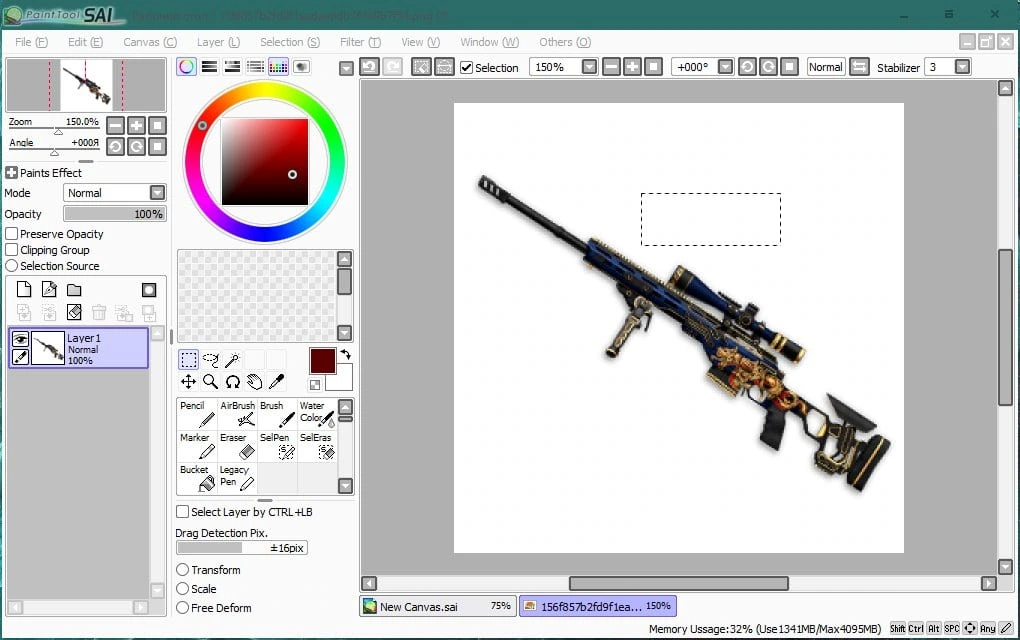Create a new normal layer
Viewport: 1020px width, 640px height.
pyautogui.click(x=24, y=289)
